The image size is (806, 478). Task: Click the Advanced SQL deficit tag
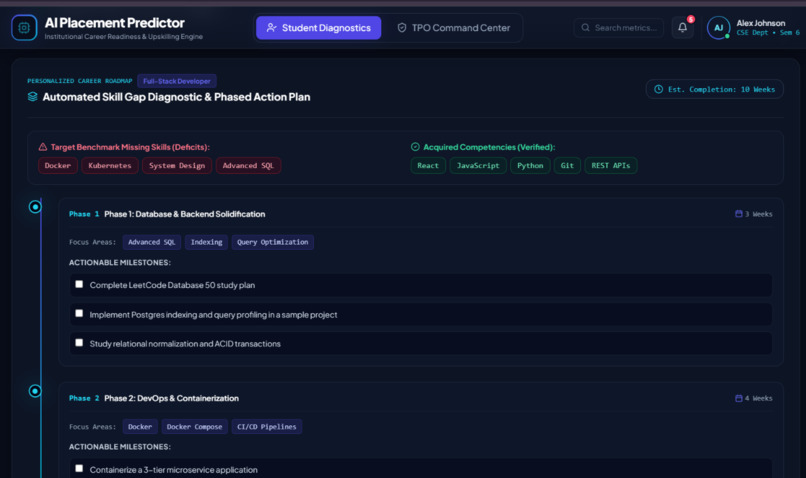pos(248,166)
